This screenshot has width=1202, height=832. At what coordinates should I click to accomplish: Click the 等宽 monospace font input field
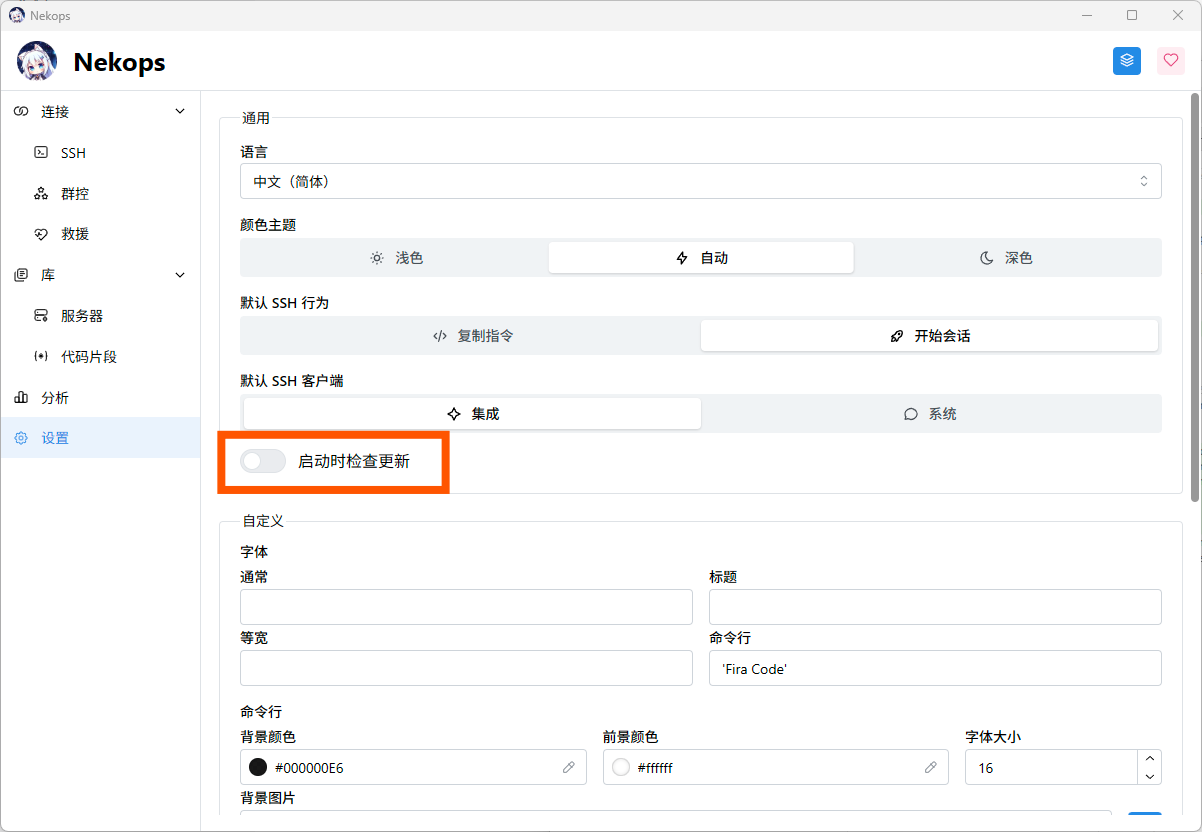466,668
